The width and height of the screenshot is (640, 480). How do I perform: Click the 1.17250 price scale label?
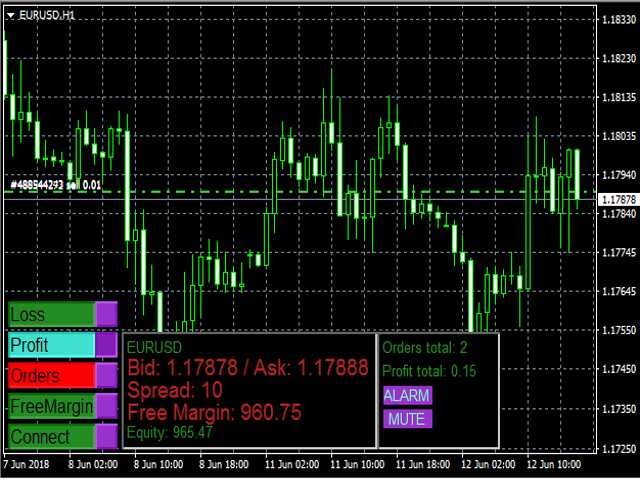click(x=619, y=449)
